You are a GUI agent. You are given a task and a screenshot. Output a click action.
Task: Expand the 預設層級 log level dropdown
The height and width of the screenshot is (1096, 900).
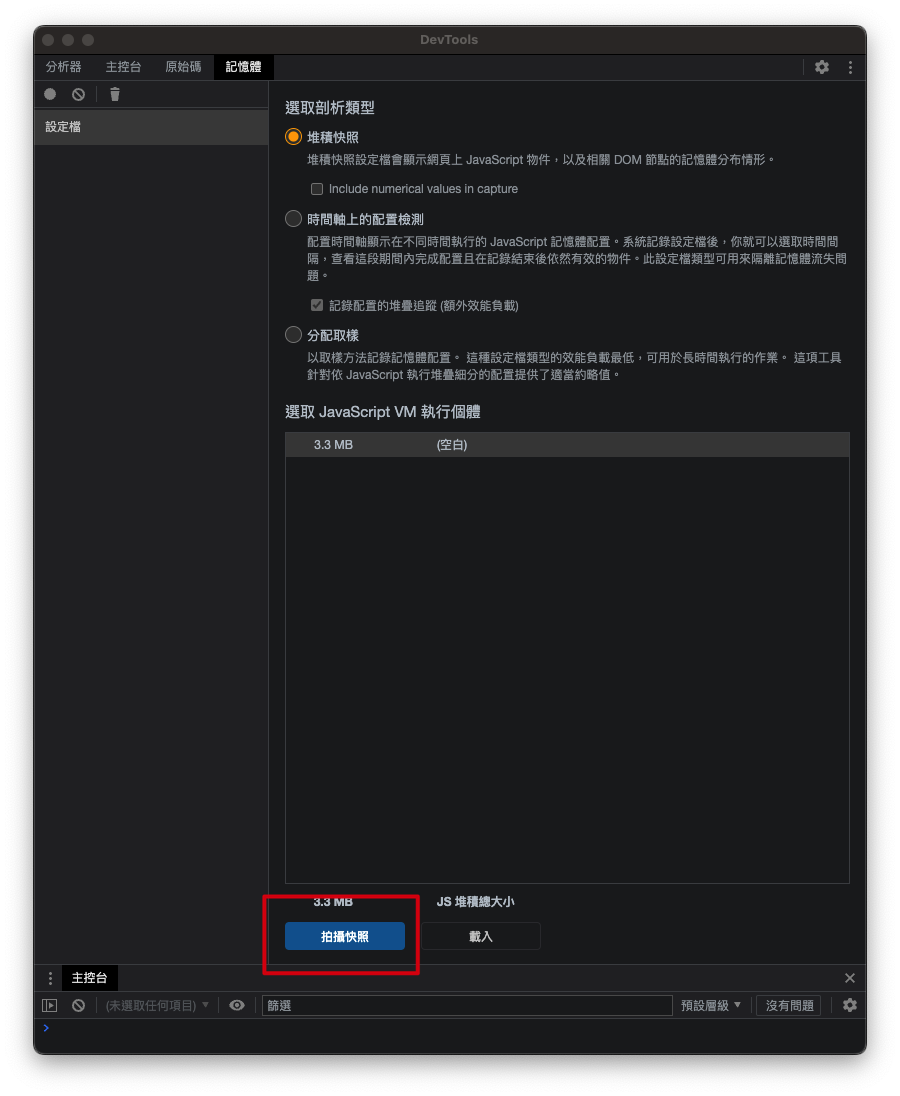coord(711,1005)
